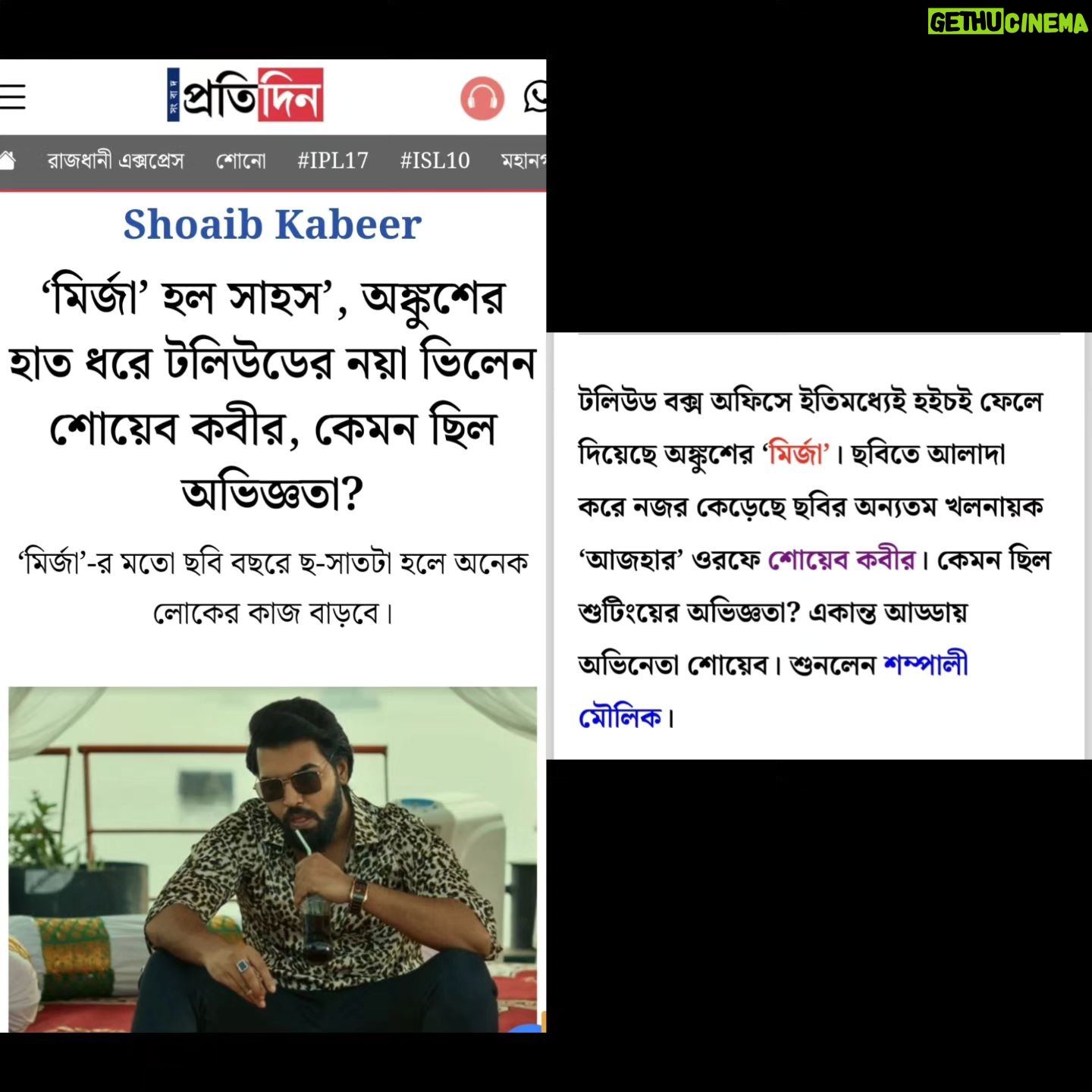Go to home icon in navigation bar
This screenshot has height=1092, width=1092.
tap(8, 161)
